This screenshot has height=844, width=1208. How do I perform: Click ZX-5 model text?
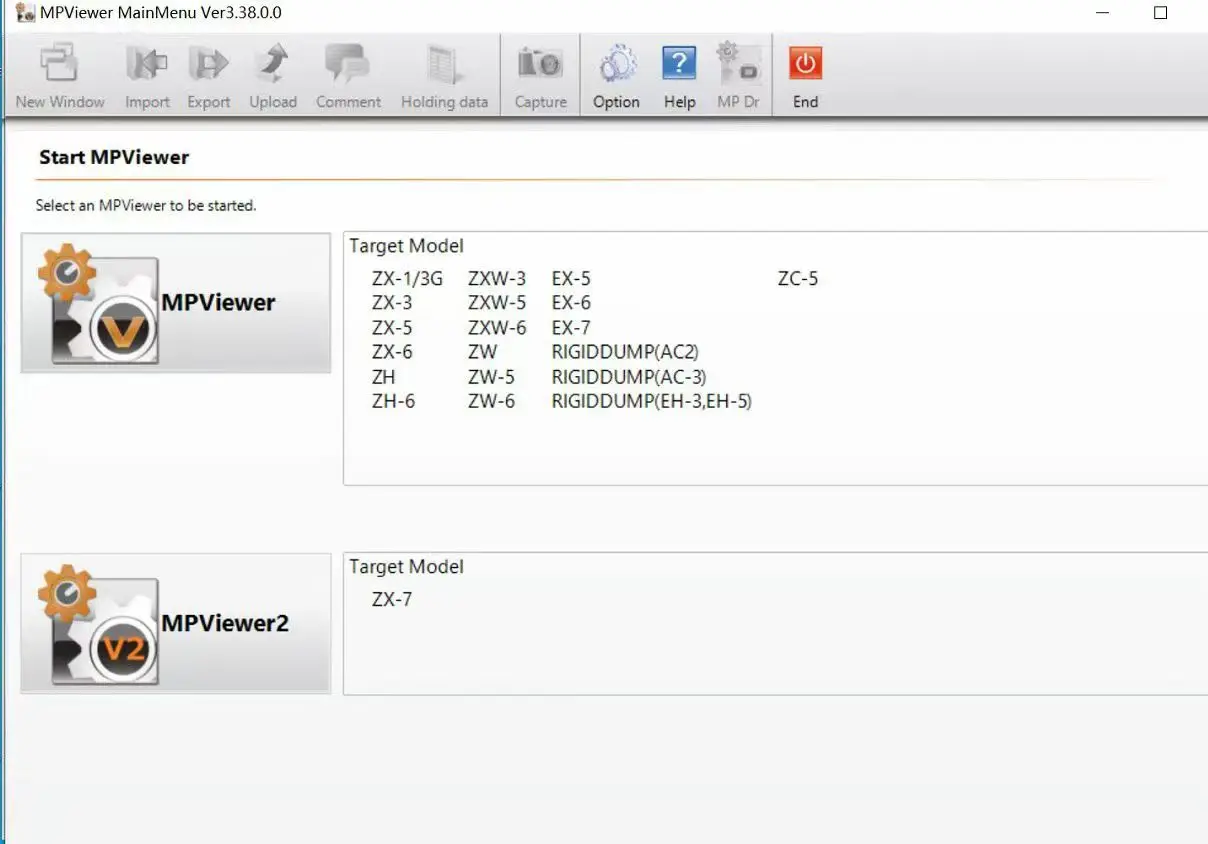click(392, 328)
